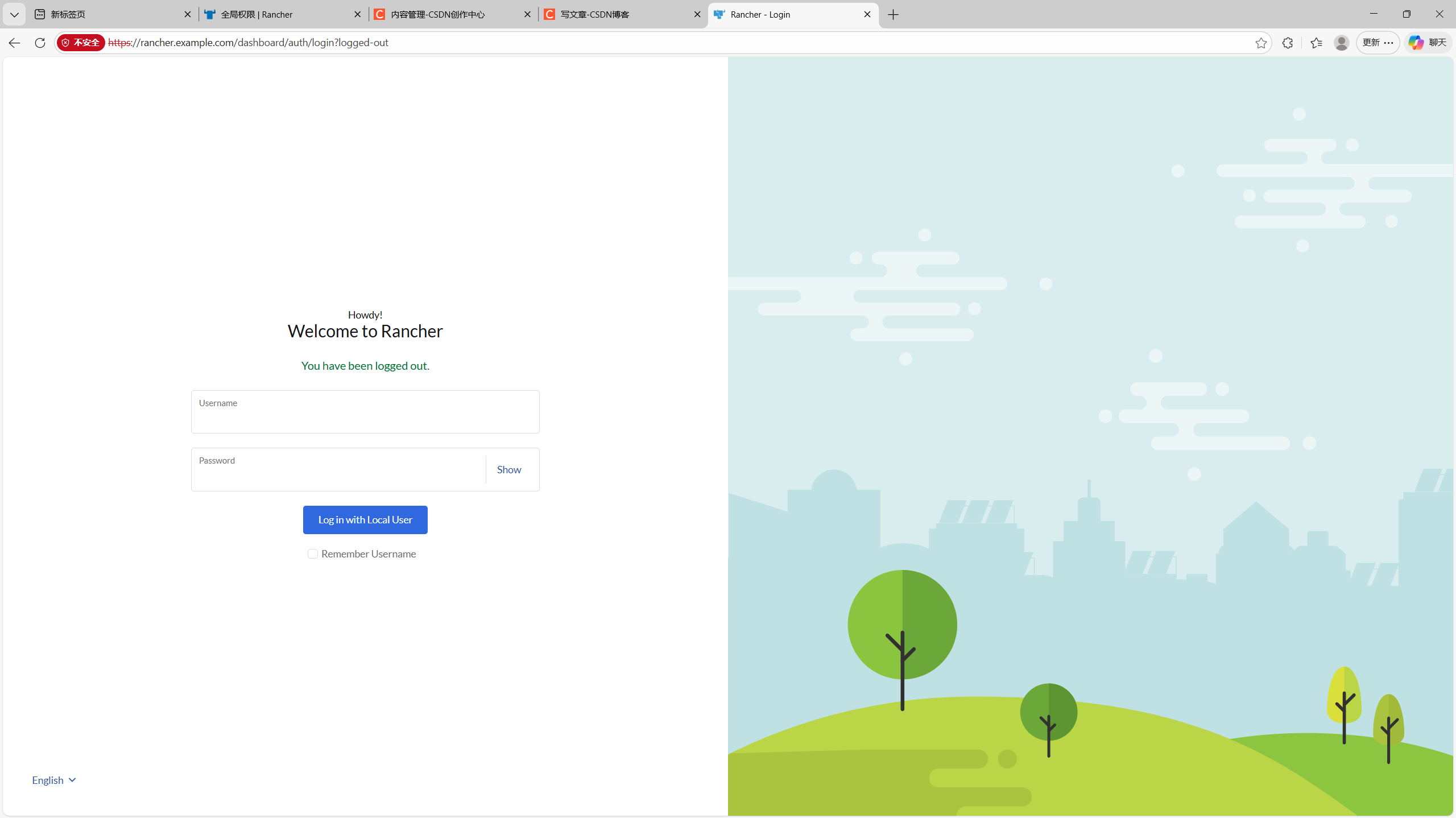Open the tab search dropdown arrow

[x=14, y=15]
